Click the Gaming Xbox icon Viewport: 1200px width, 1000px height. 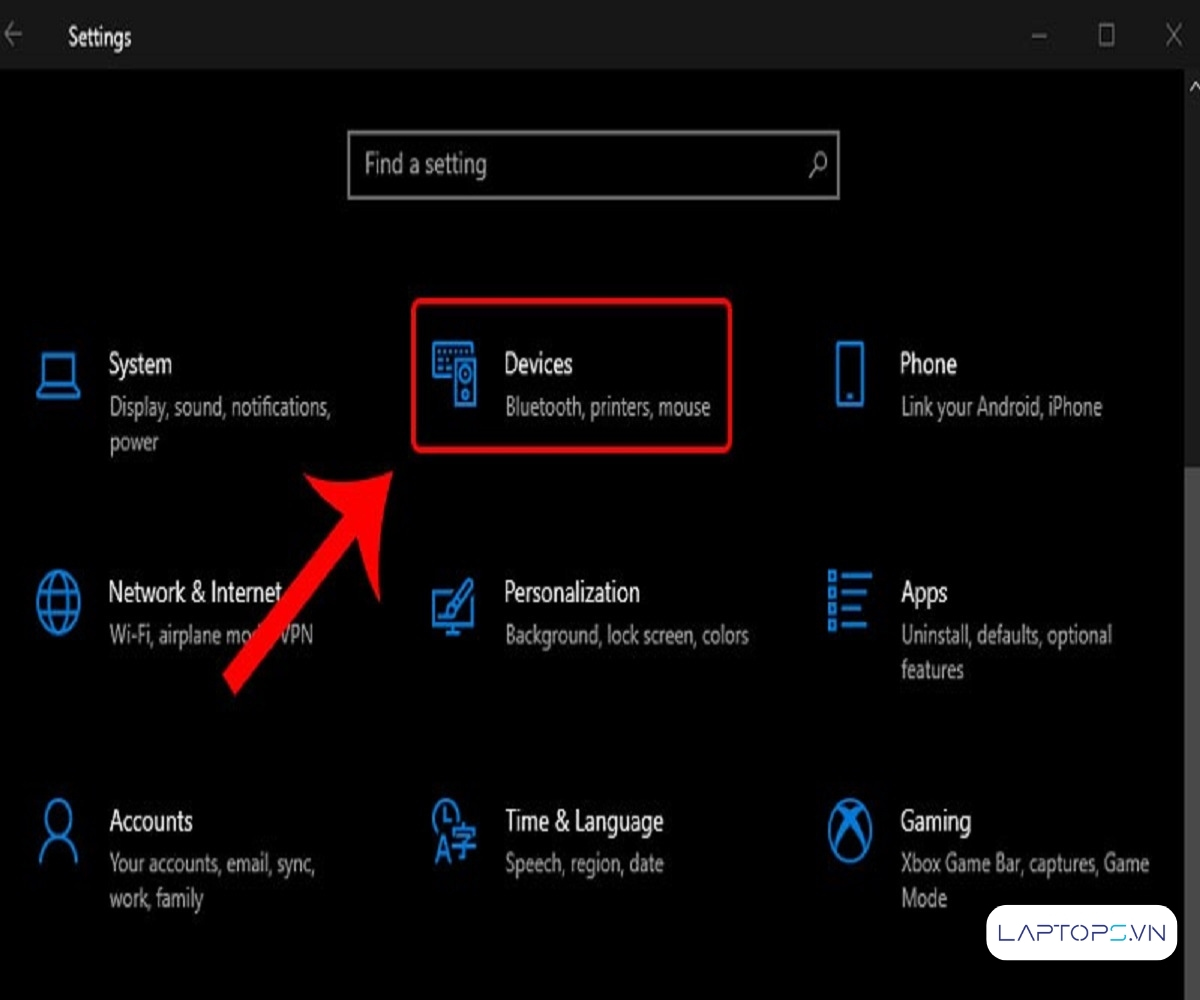click(850, 830)
